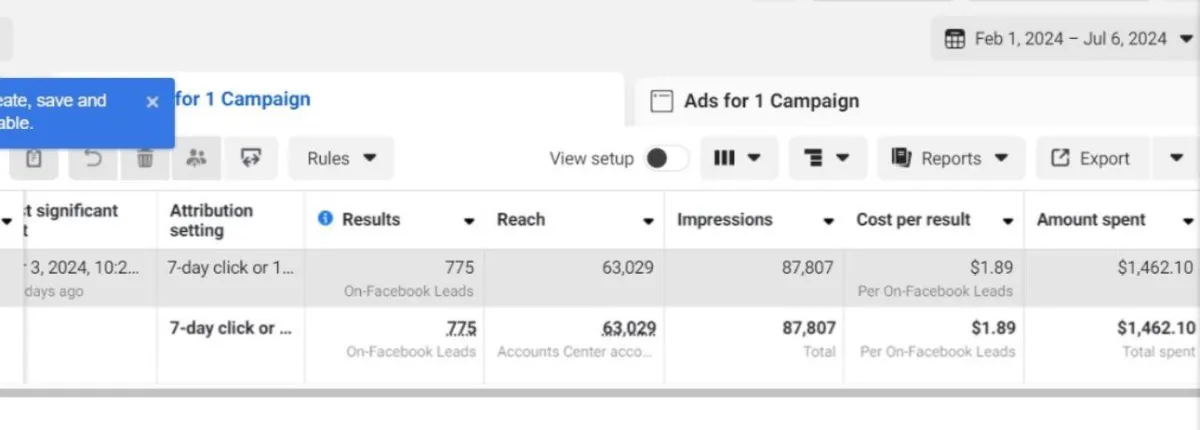
Task: Open Cost per result column menu
Action: [x=1007, y=221]
